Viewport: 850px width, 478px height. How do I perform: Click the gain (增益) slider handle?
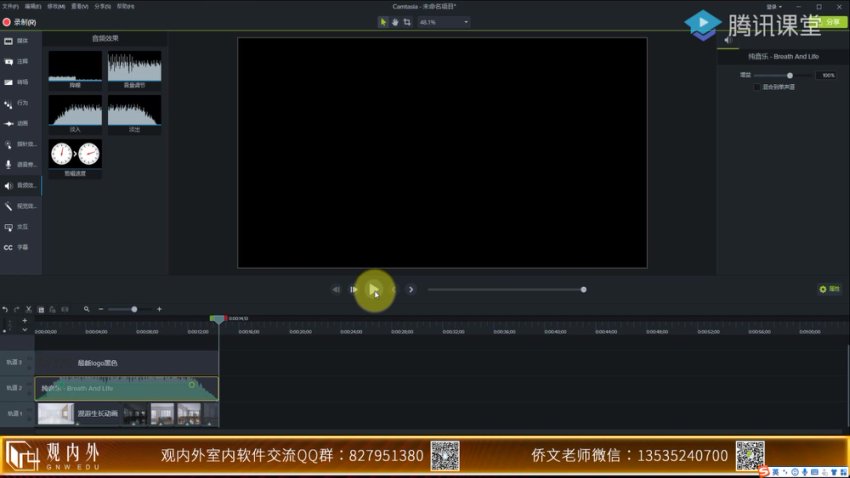point(790,75)
